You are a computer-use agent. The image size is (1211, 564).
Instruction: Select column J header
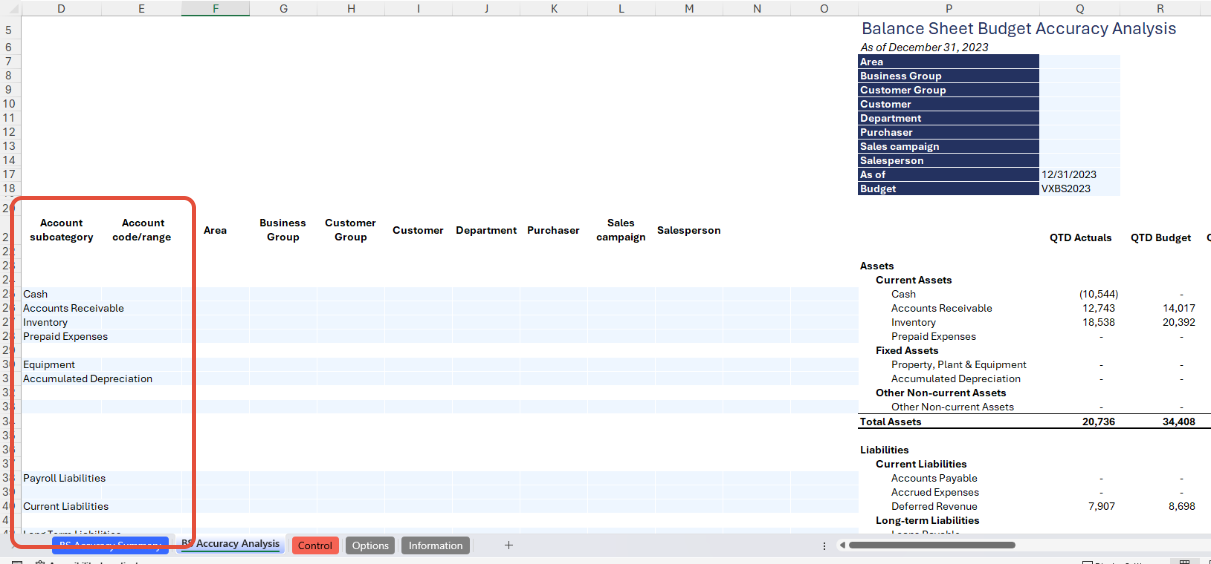486,9
